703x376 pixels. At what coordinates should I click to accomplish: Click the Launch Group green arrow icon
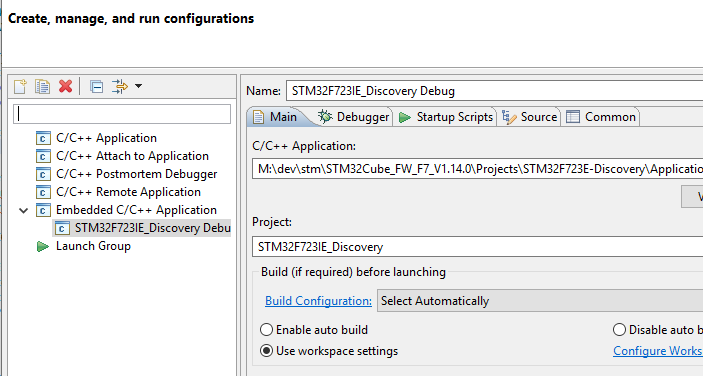(43, 246)
